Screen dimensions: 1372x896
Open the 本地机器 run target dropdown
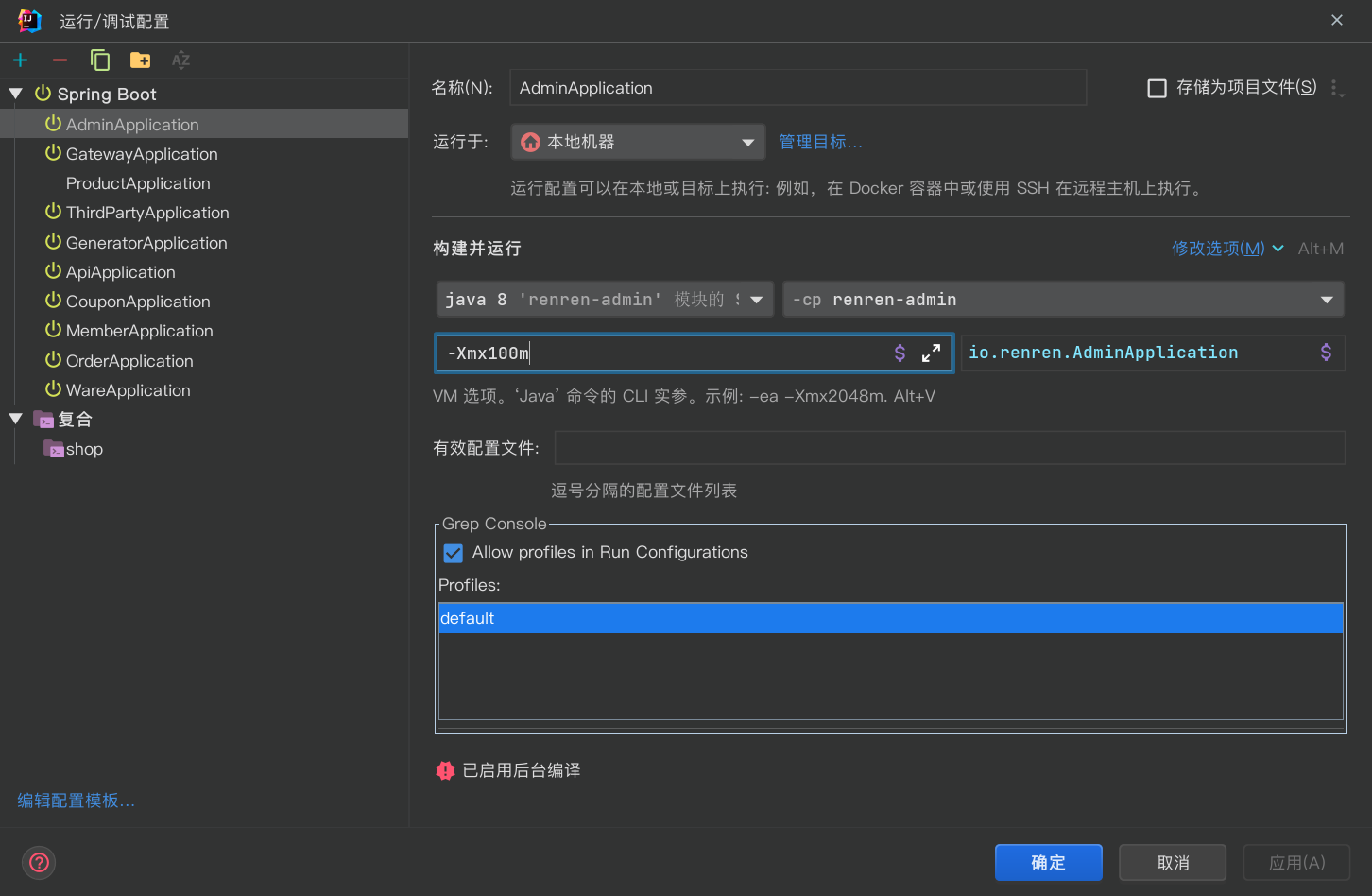[639, 142]
